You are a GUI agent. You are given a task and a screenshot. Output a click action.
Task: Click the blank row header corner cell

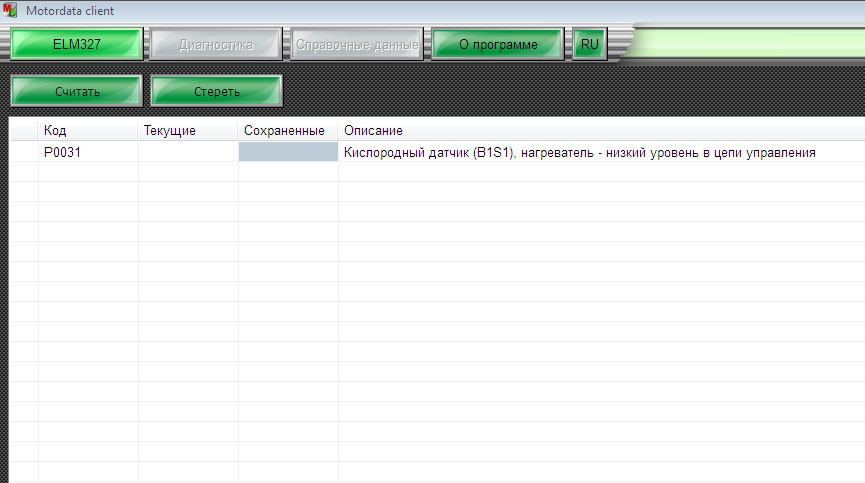point(24,130)
